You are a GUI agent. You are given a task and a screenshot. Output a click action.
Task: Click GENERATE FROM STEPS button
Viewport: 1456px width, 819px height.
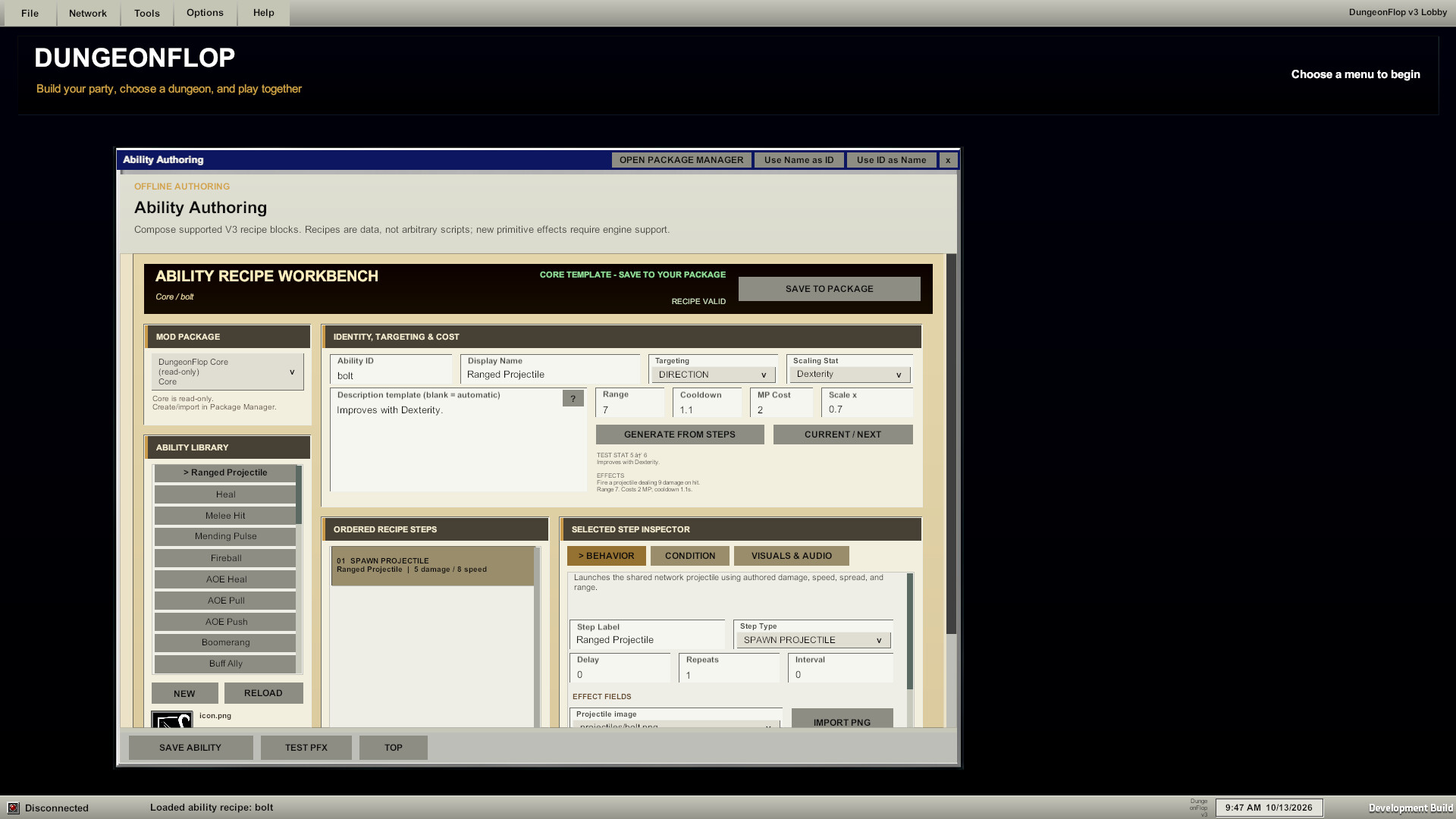click(x=680, y=435)
